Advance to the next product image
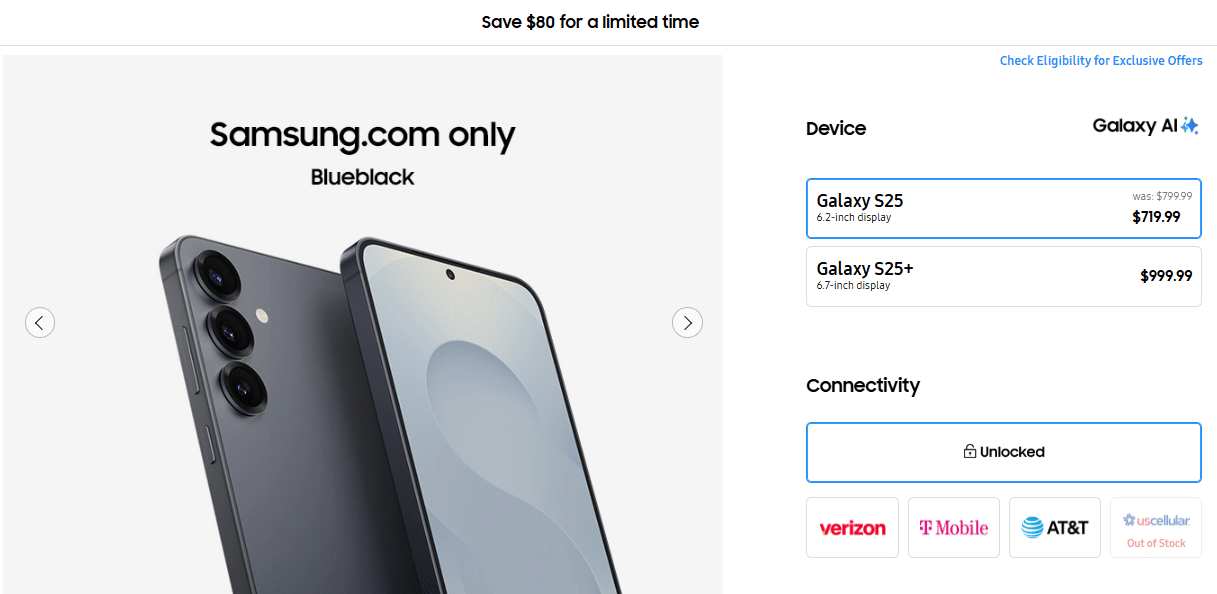Viewport: 1217px width, 594px height. (687, 322)
